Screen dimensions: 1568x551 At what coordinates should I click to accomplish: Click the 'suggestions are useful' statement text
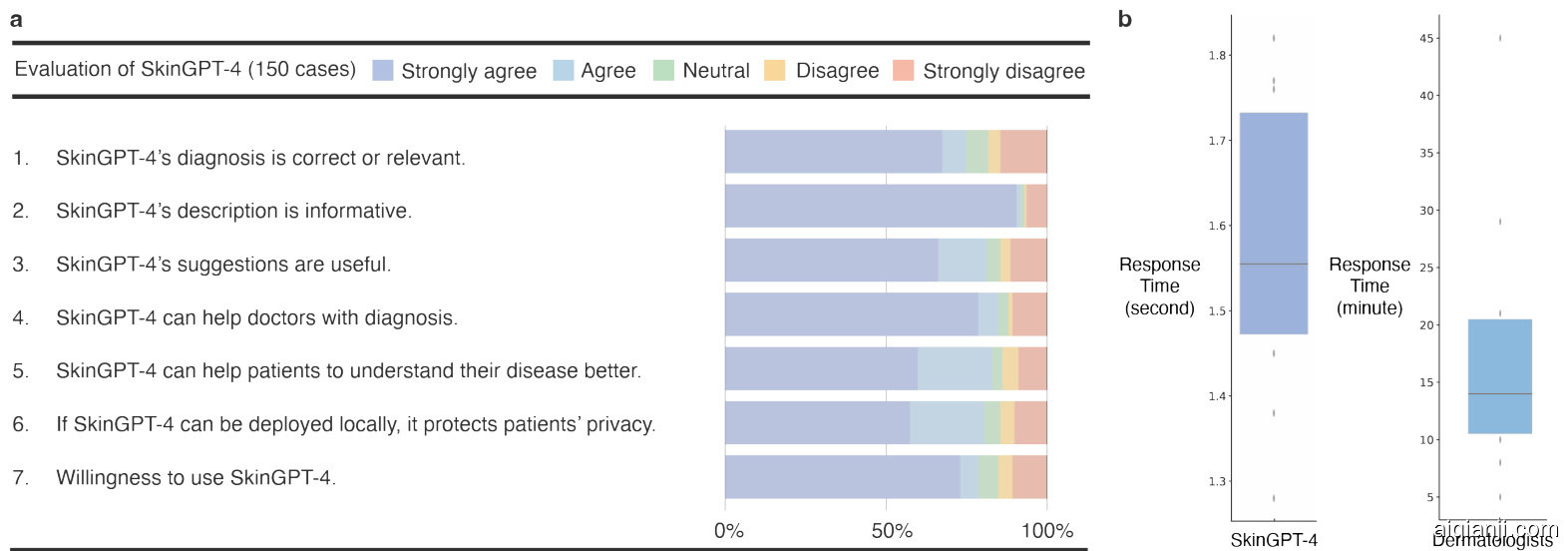coord(223,265)
